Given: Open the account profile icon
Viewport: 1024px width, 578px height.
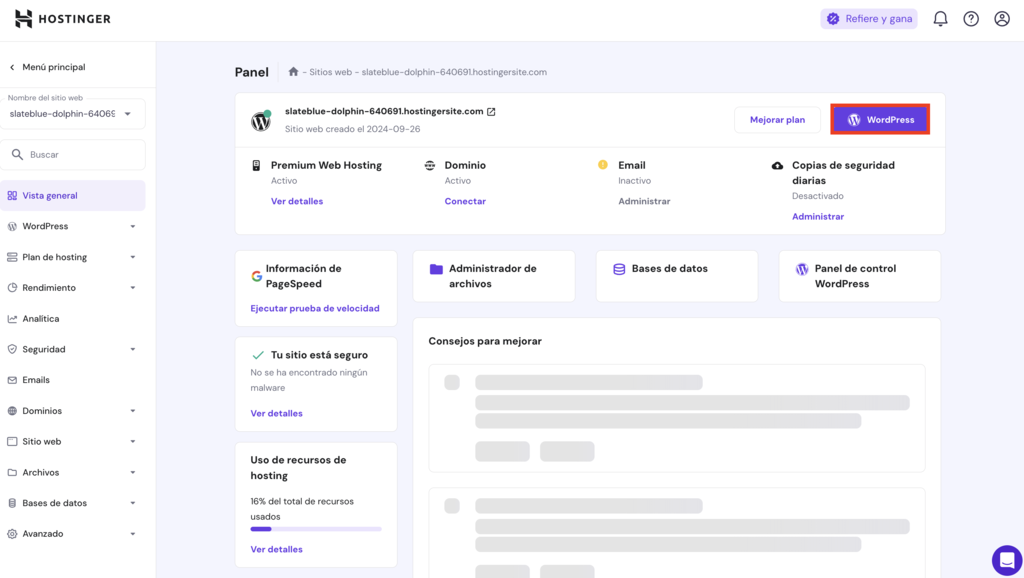Looking at the screenshot, I should point(1001,18).
